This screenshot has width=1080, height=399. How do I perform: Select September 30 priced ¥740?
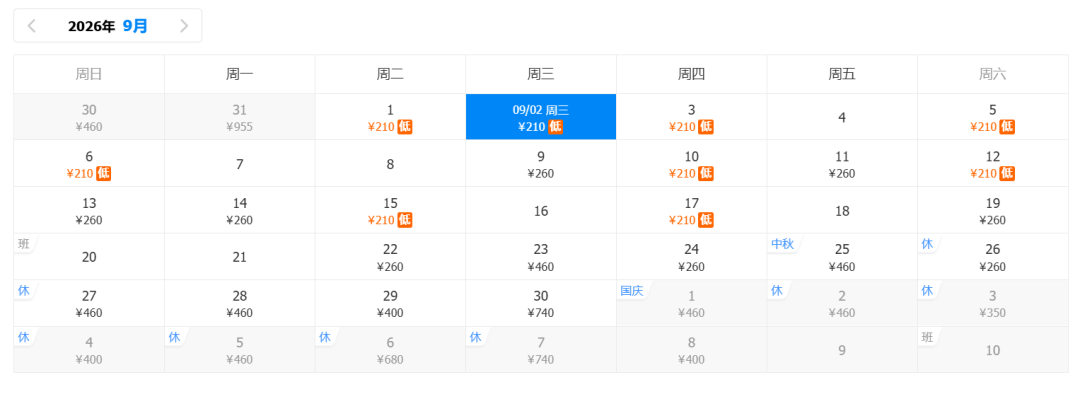[x=541, y=304]
